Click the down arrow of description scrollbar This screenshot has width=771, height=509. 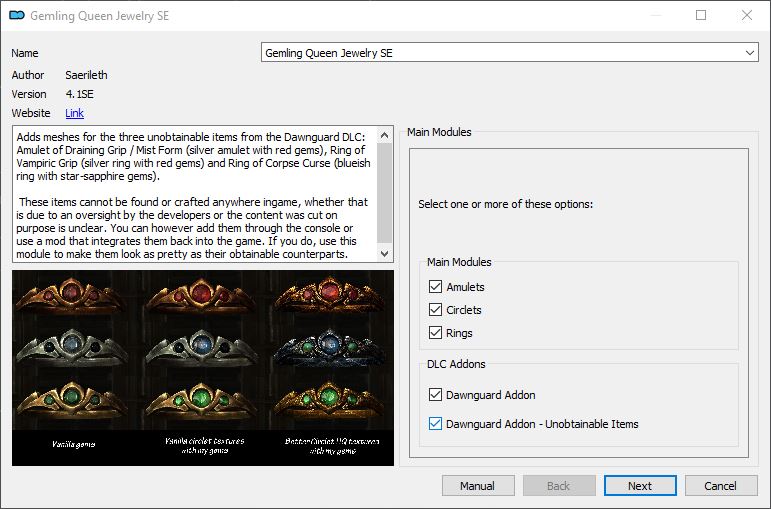click(385, 254)
